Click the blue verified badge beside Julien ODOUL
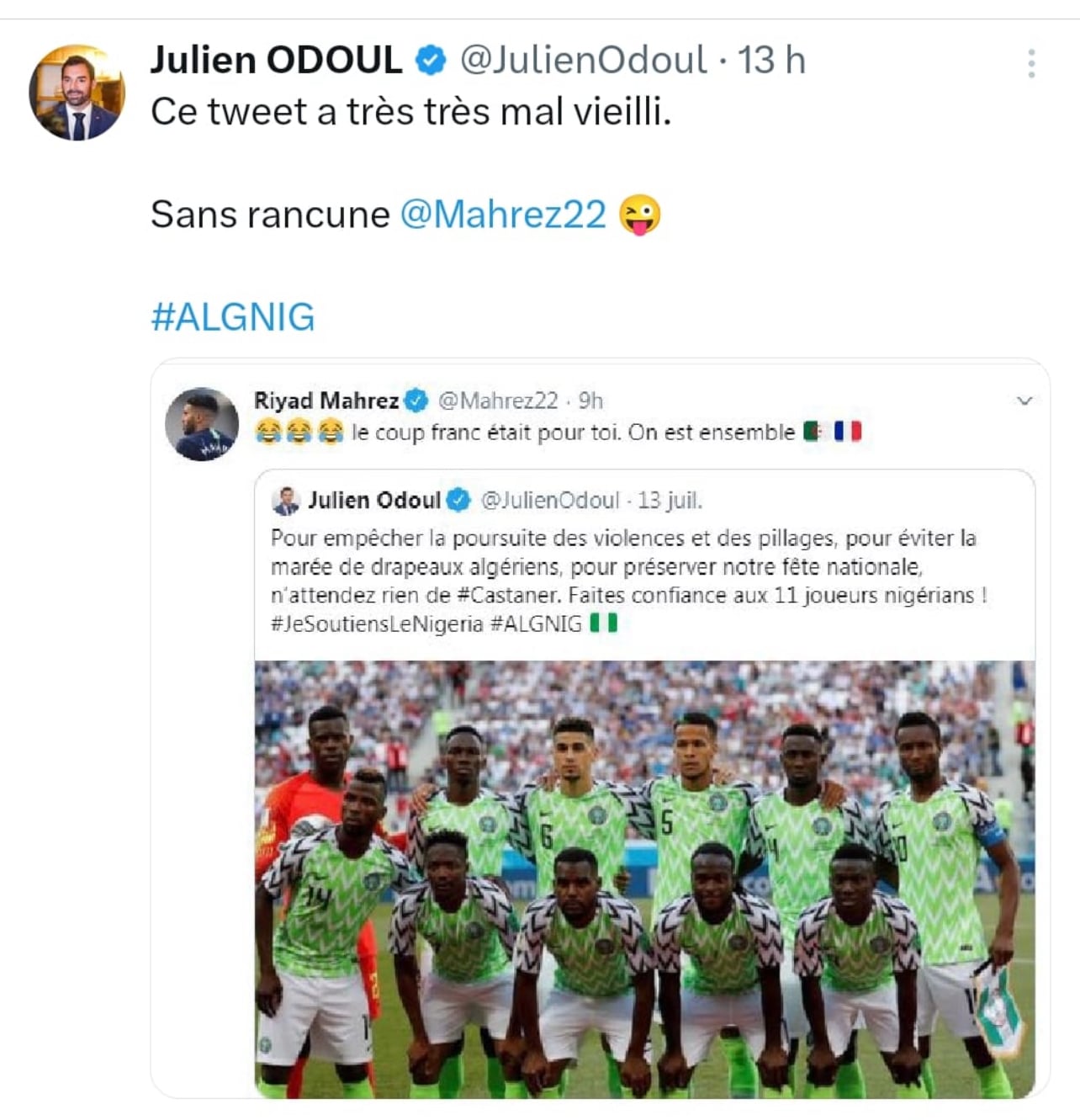The image size is (1080, 1120). (x=431, y=61)
